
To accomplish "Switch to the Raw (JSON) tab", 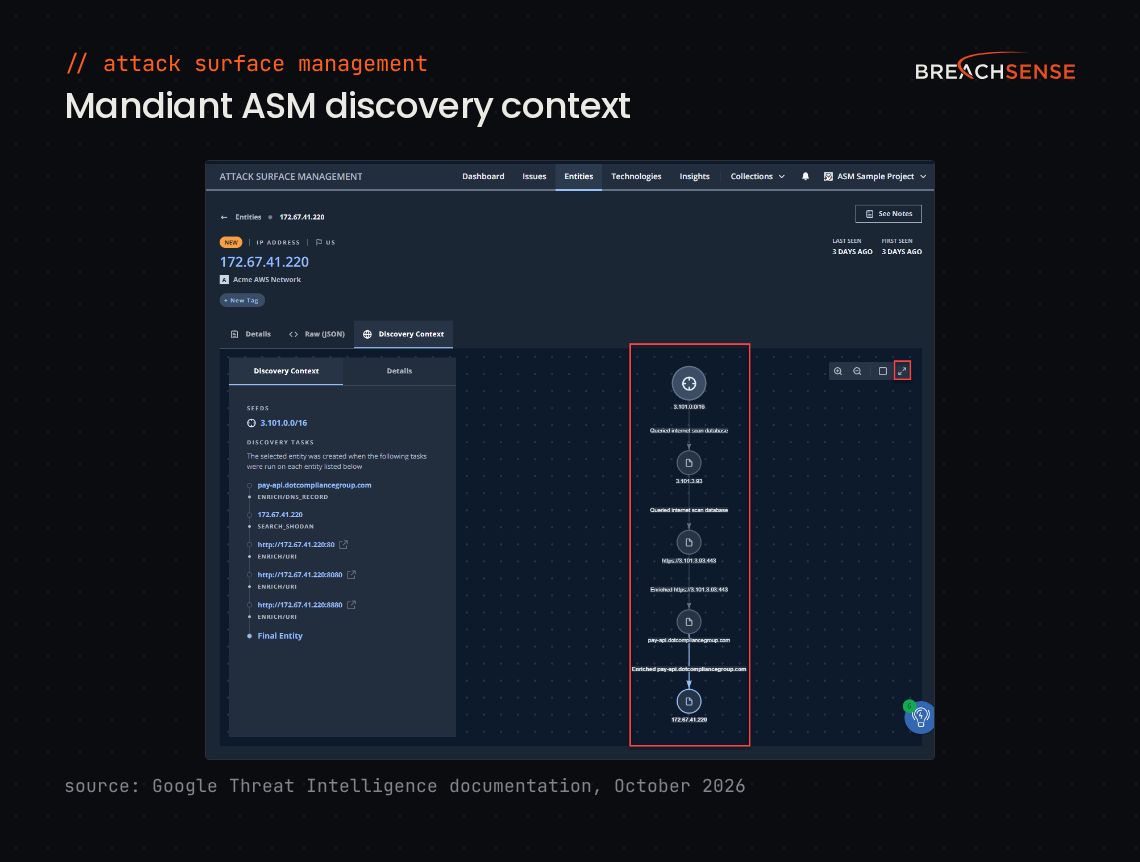I will [x=316, y=334].
